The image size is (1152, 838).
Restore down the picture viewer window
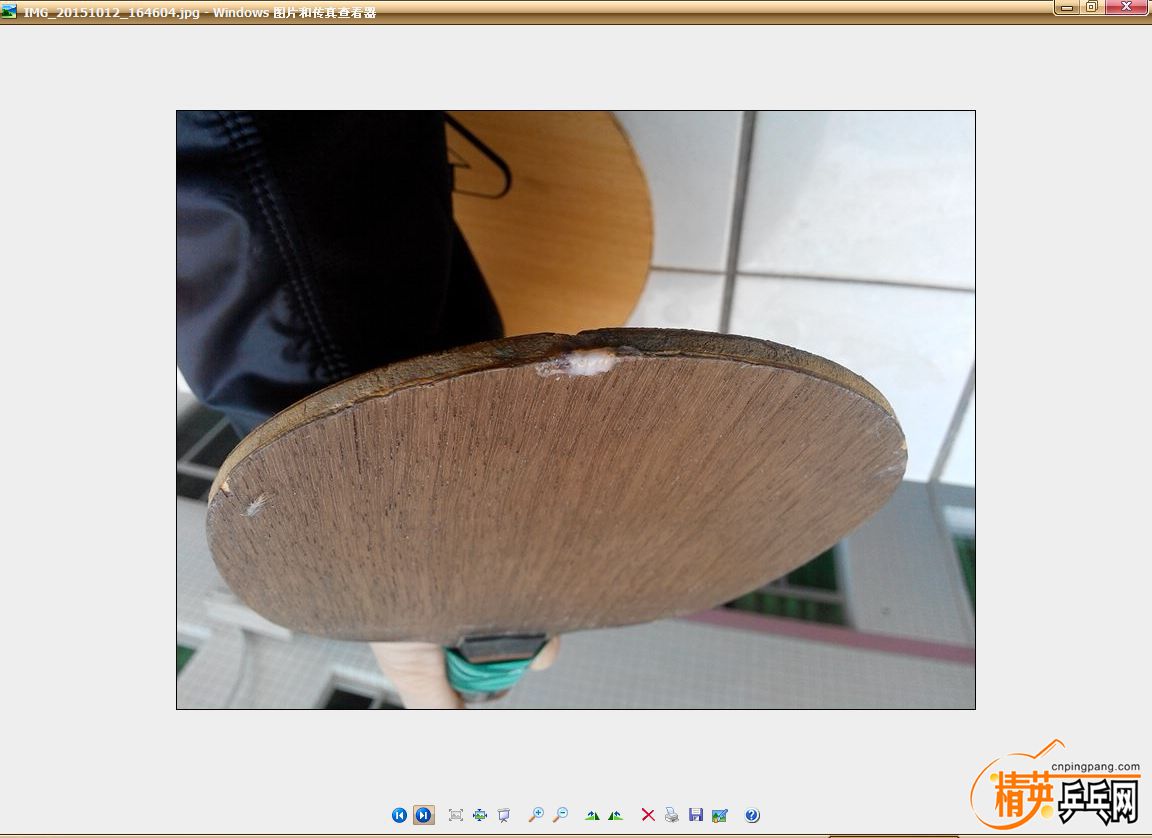pos(1092,7)
